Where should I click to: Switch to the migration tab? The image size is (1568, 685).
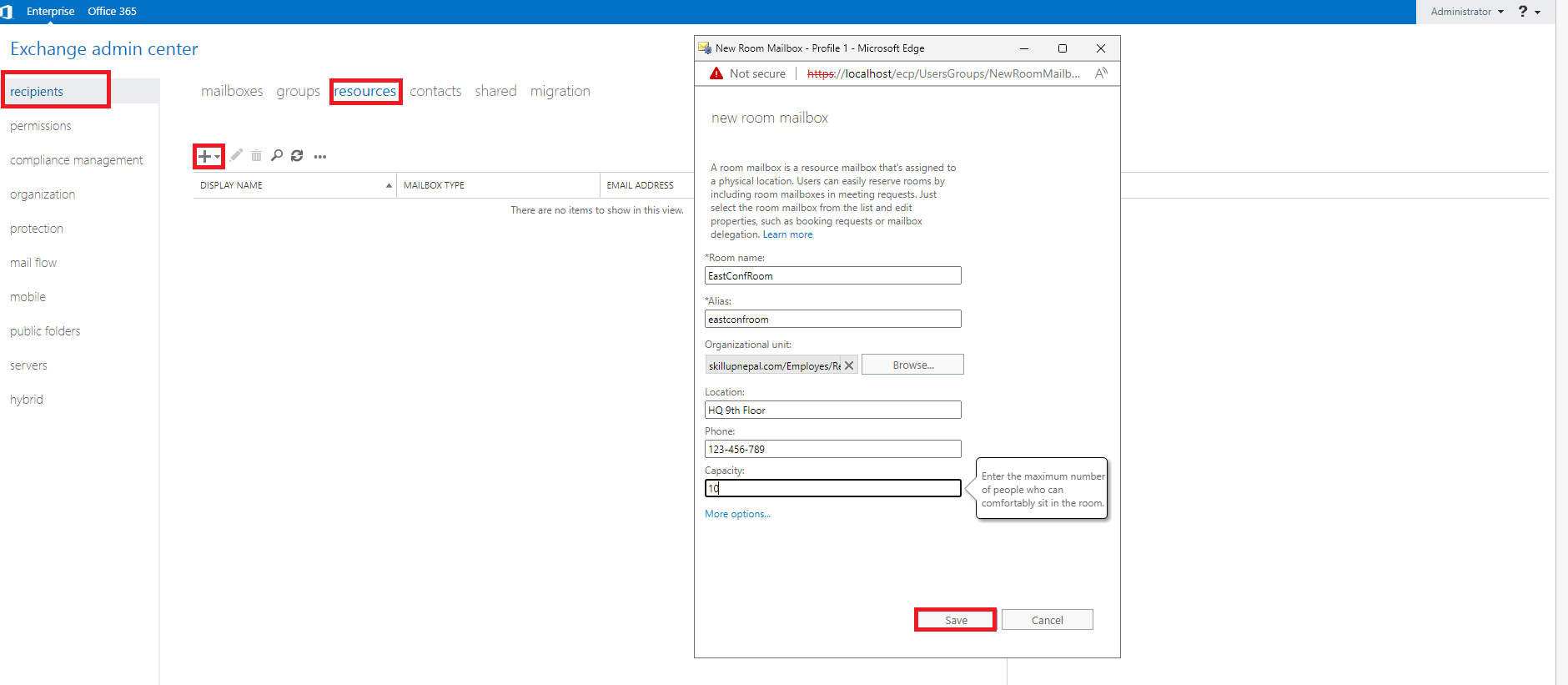(560, 91)
